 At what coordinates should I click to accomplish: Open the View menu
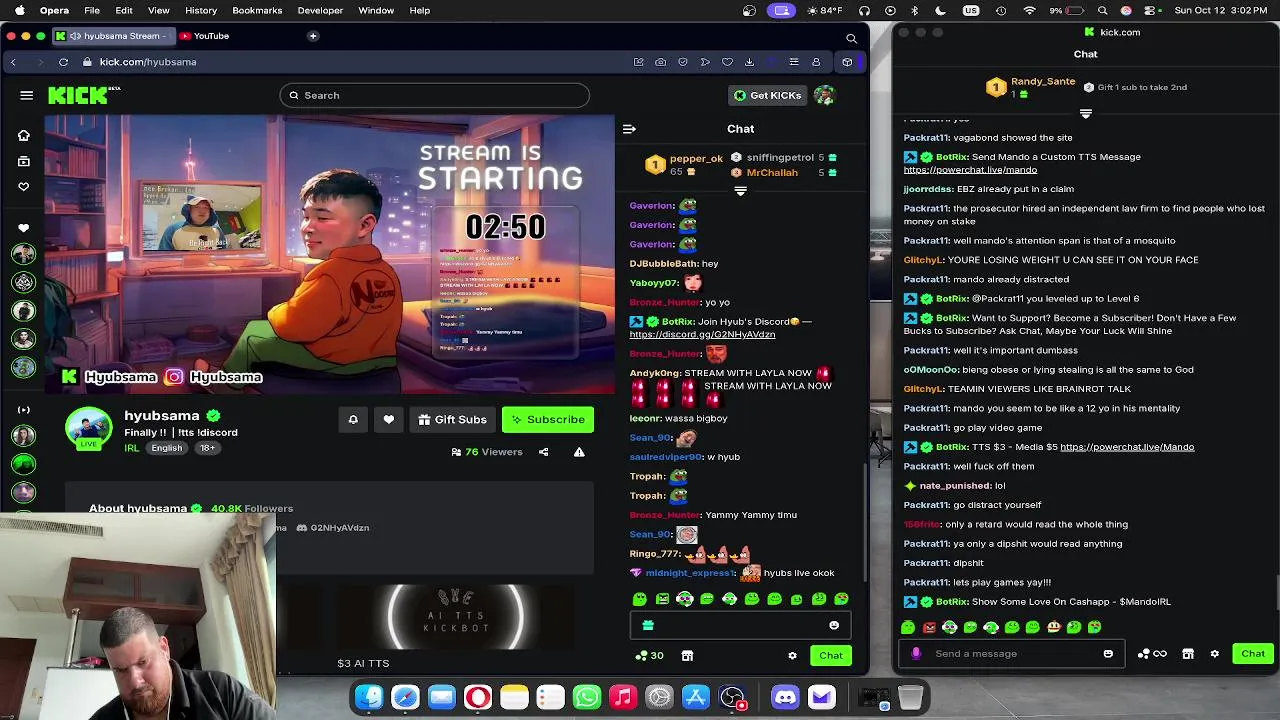[x=158, y=10]
